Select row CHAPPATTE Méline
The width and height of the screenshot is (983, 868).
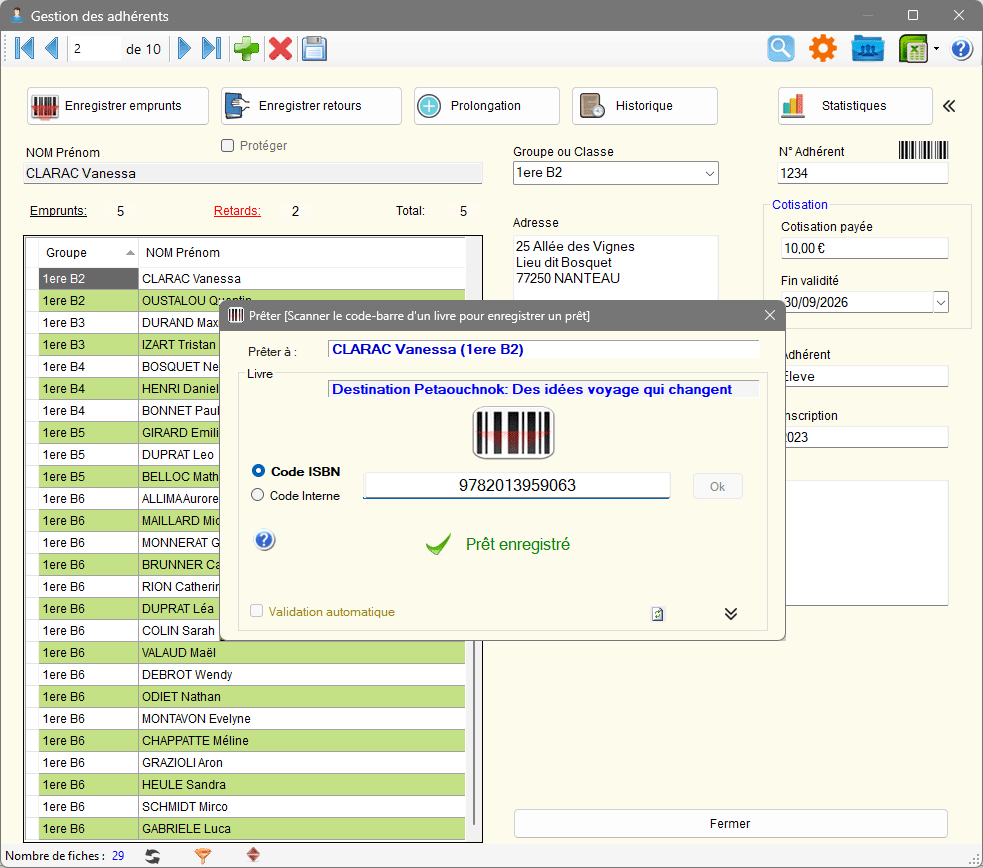tap(252, 740)
